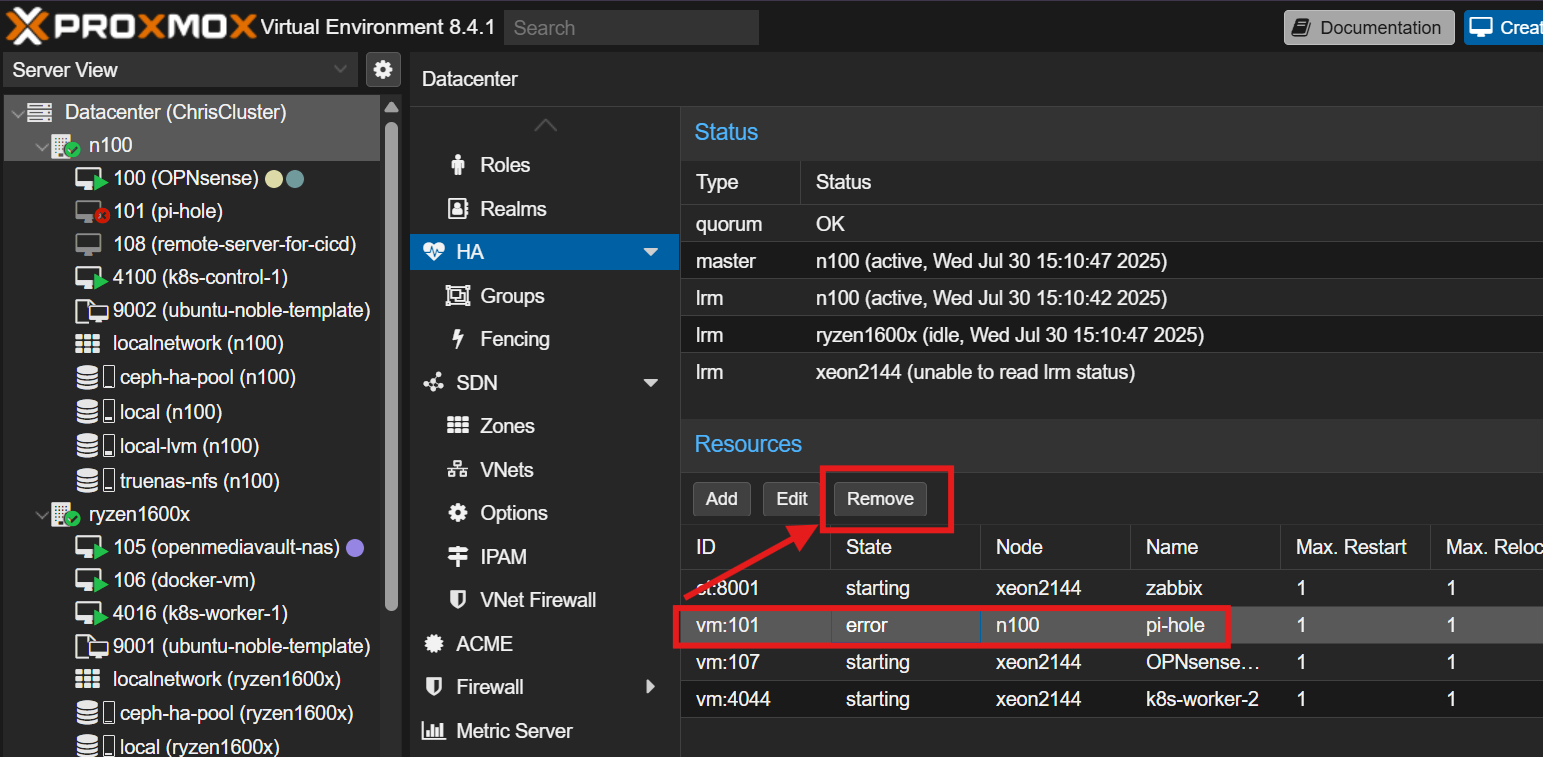This screenshot has width=1543, height=757.
Task: Expand the Firewall submenu arrow
Action: click(x=651, y=687)
